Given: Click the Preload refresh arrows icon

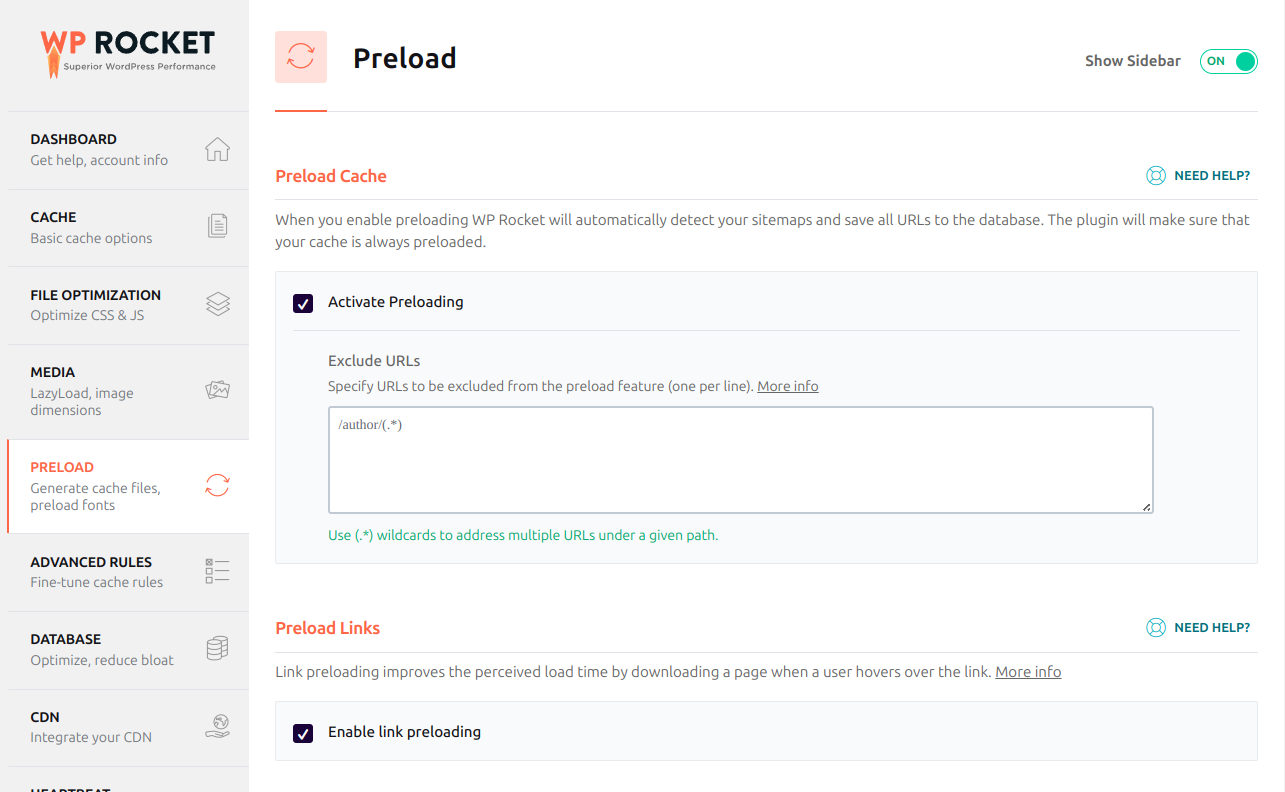Looking at the screenshot, I should 217,486.
